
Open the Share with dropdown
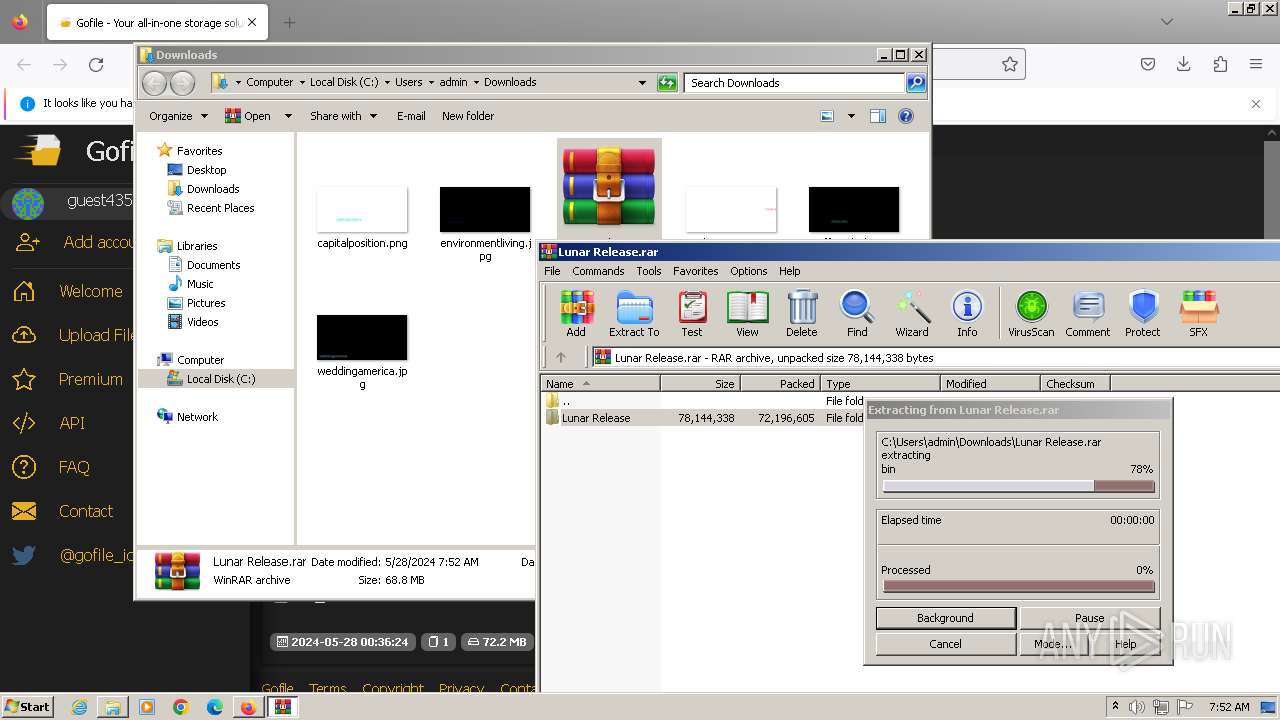[x=343, y=116]
